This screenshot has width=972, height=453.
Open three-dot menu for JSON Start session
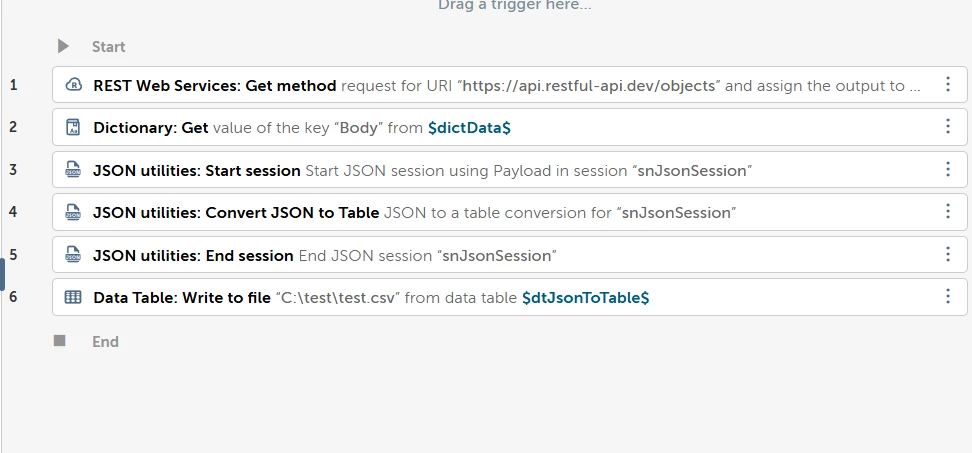point(947,170)
